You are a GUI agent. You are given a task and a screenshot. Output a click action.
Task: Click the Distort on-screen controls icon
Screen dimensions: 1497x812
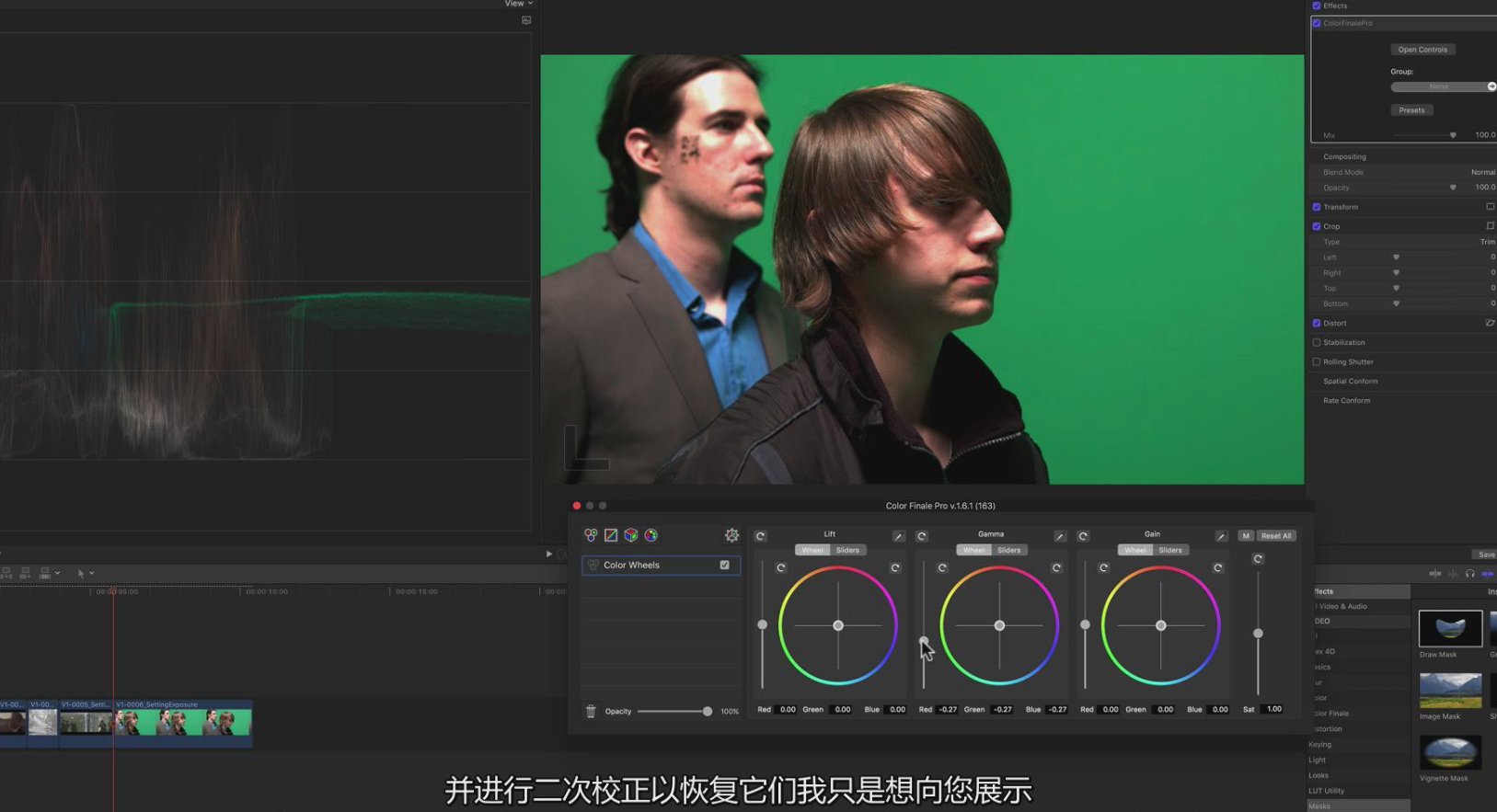(x=1490, y=323)
